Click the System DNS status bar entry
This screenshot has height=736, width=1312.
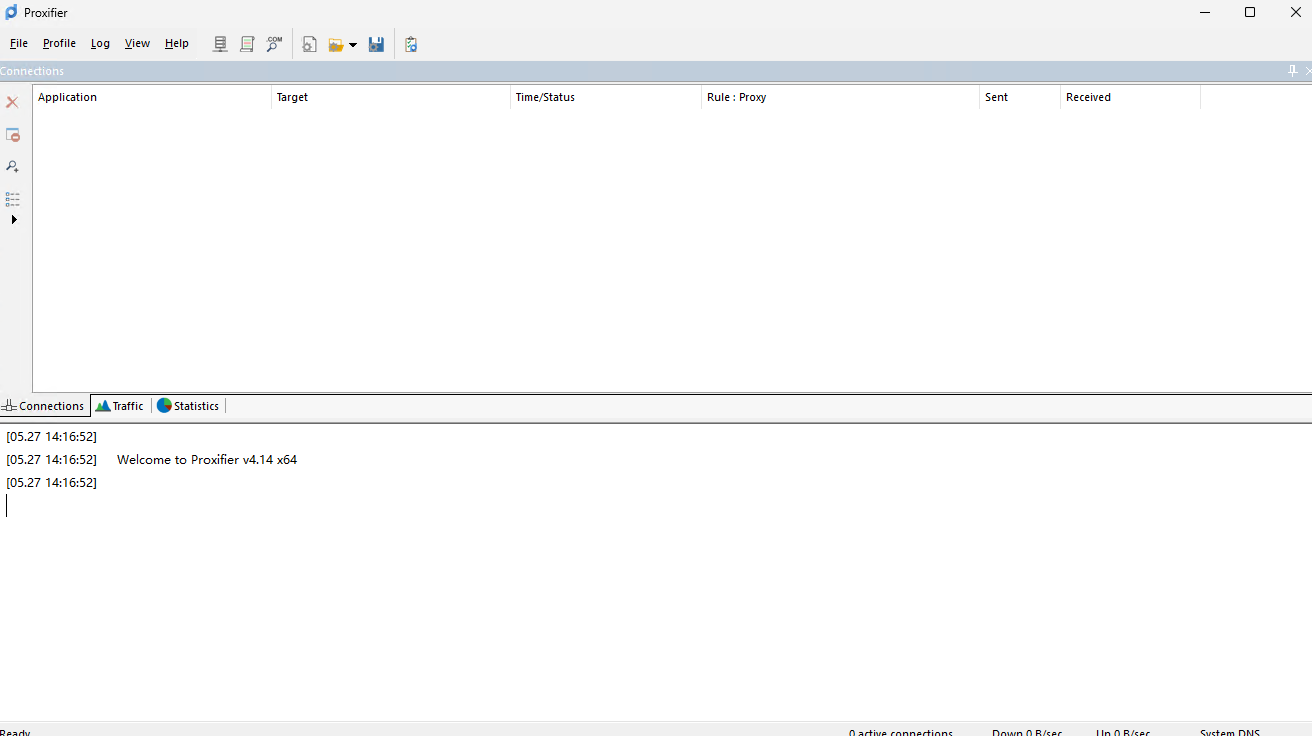(1230, 733)
